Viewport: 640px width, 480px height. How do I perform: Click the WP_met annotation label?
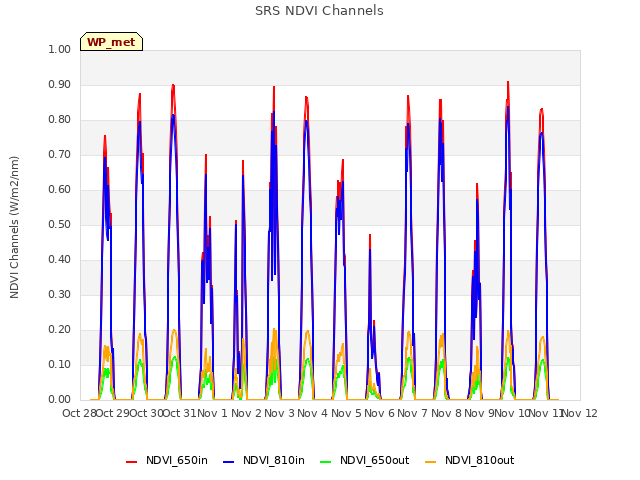(111, 42)
